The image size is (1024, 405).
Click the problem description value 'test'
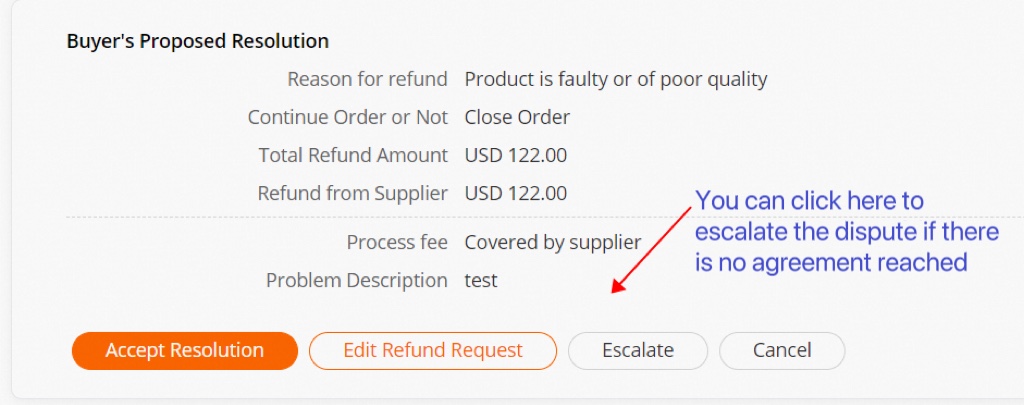point(481,280)
